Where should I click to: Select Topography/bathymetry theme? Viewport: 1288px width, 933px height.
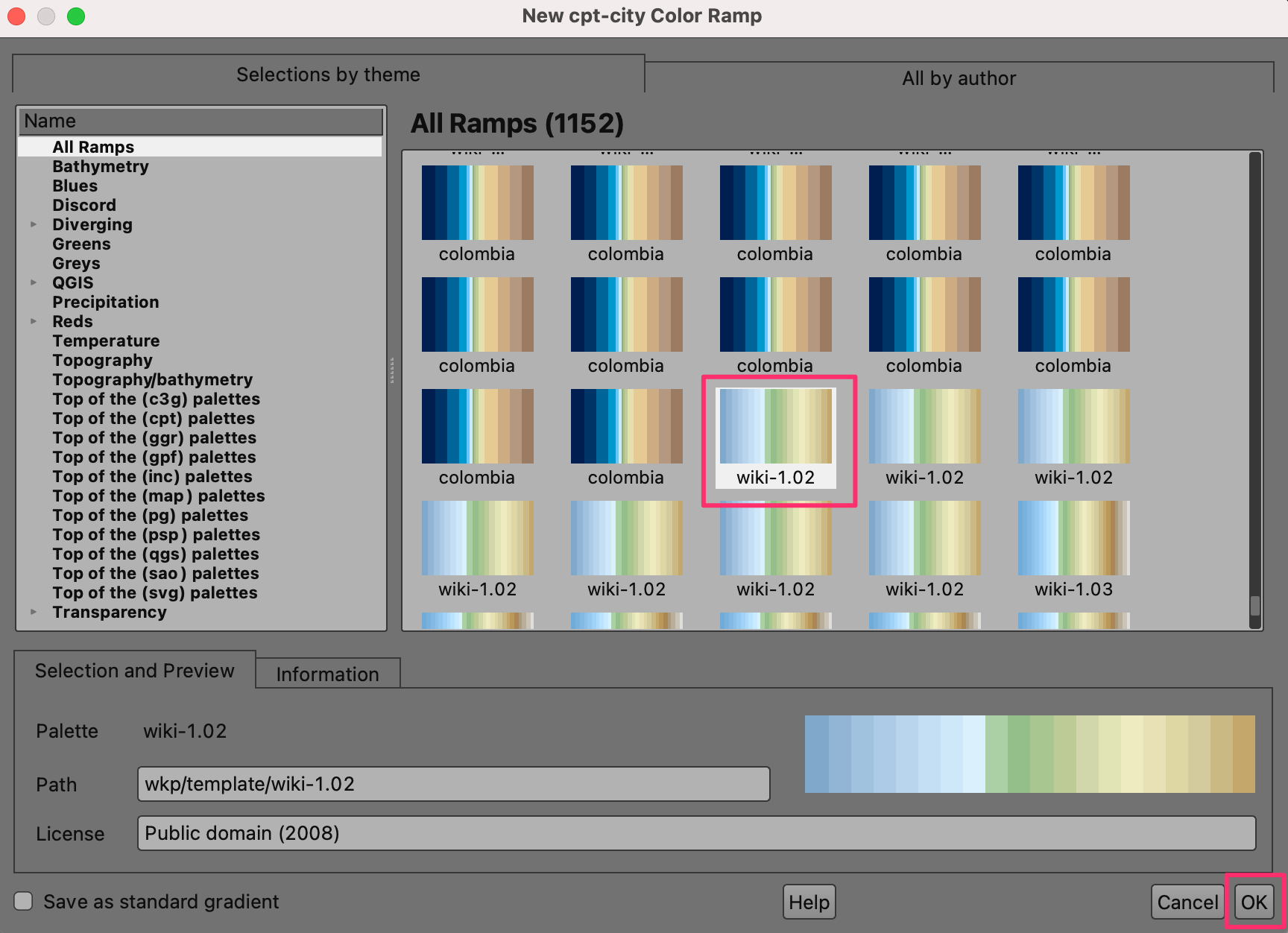pos(152,379)
